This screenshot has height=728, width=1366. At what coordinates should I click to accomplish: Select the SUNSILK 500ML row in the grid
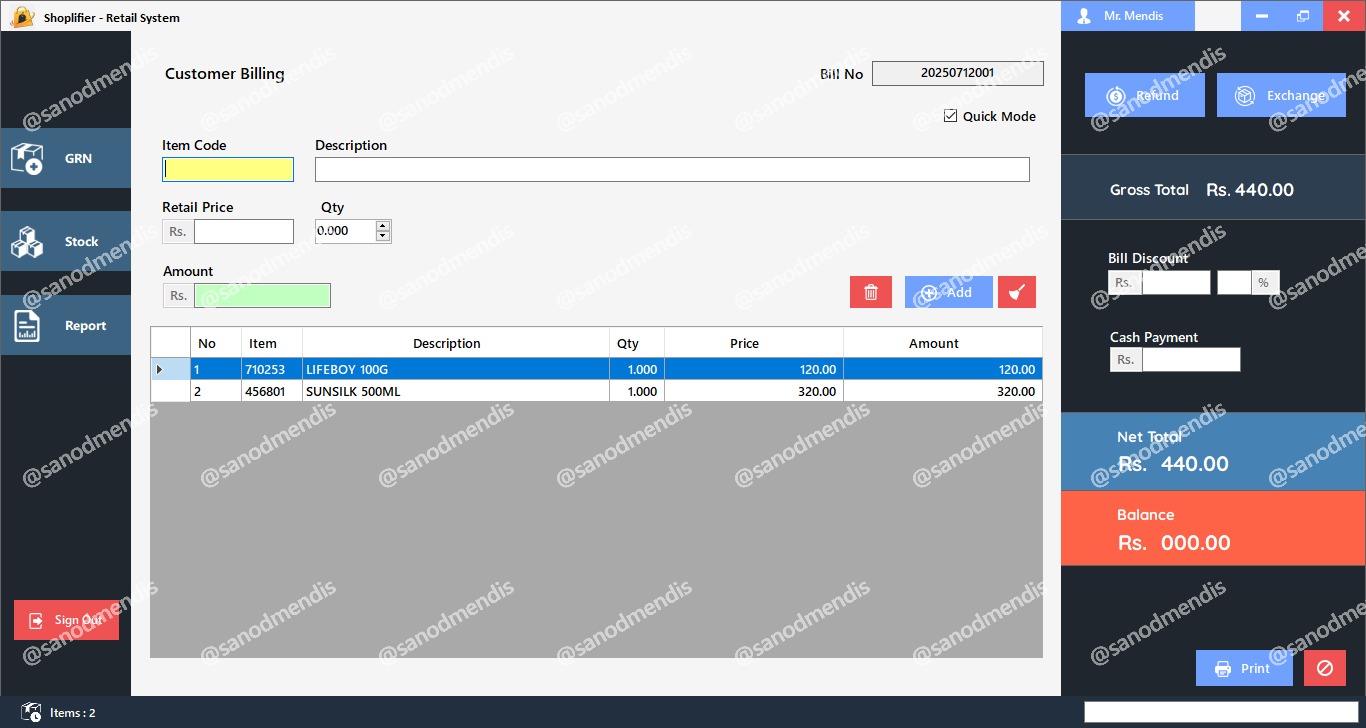click(x=447, y=391)
